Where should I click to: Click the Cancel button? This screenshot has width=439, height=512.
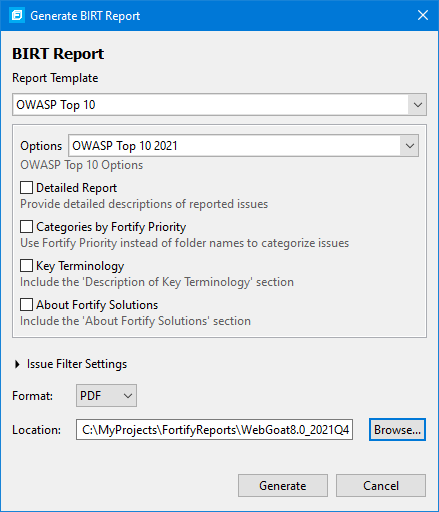381,486
